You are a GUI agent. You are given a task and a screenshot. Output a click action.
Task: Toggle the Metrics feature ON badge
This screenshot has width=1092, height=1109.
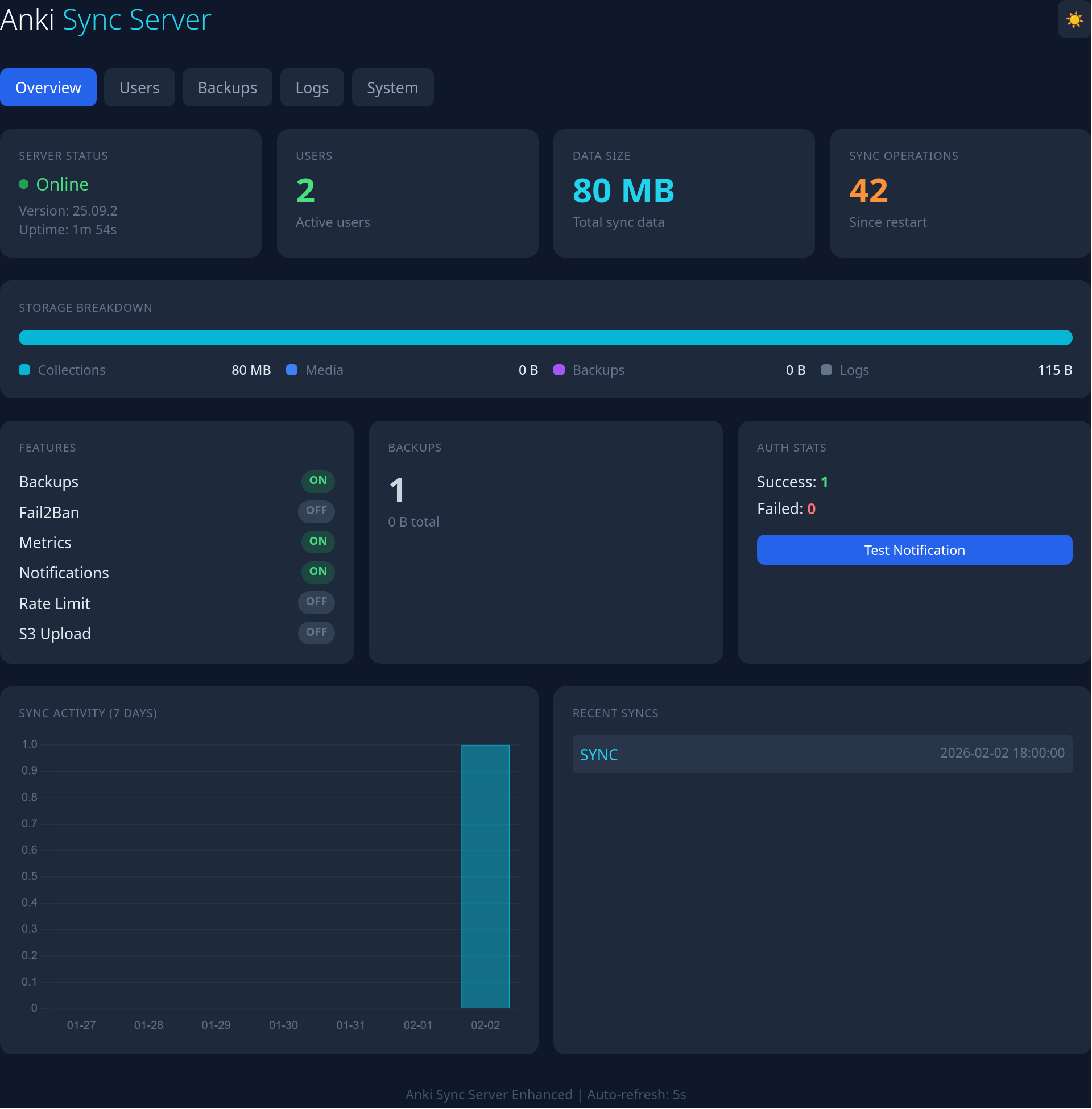pos(318,541)
